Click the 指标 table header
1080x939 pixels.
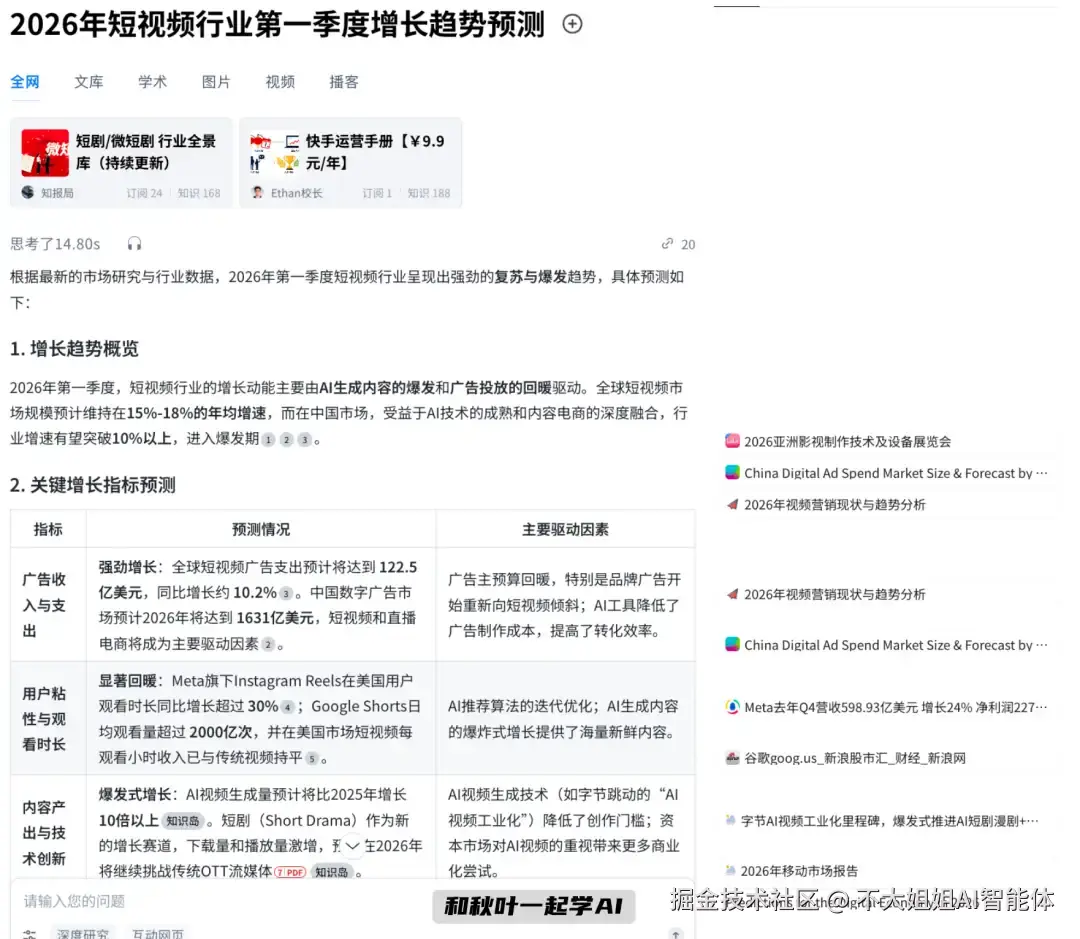[x=48, y=529]
